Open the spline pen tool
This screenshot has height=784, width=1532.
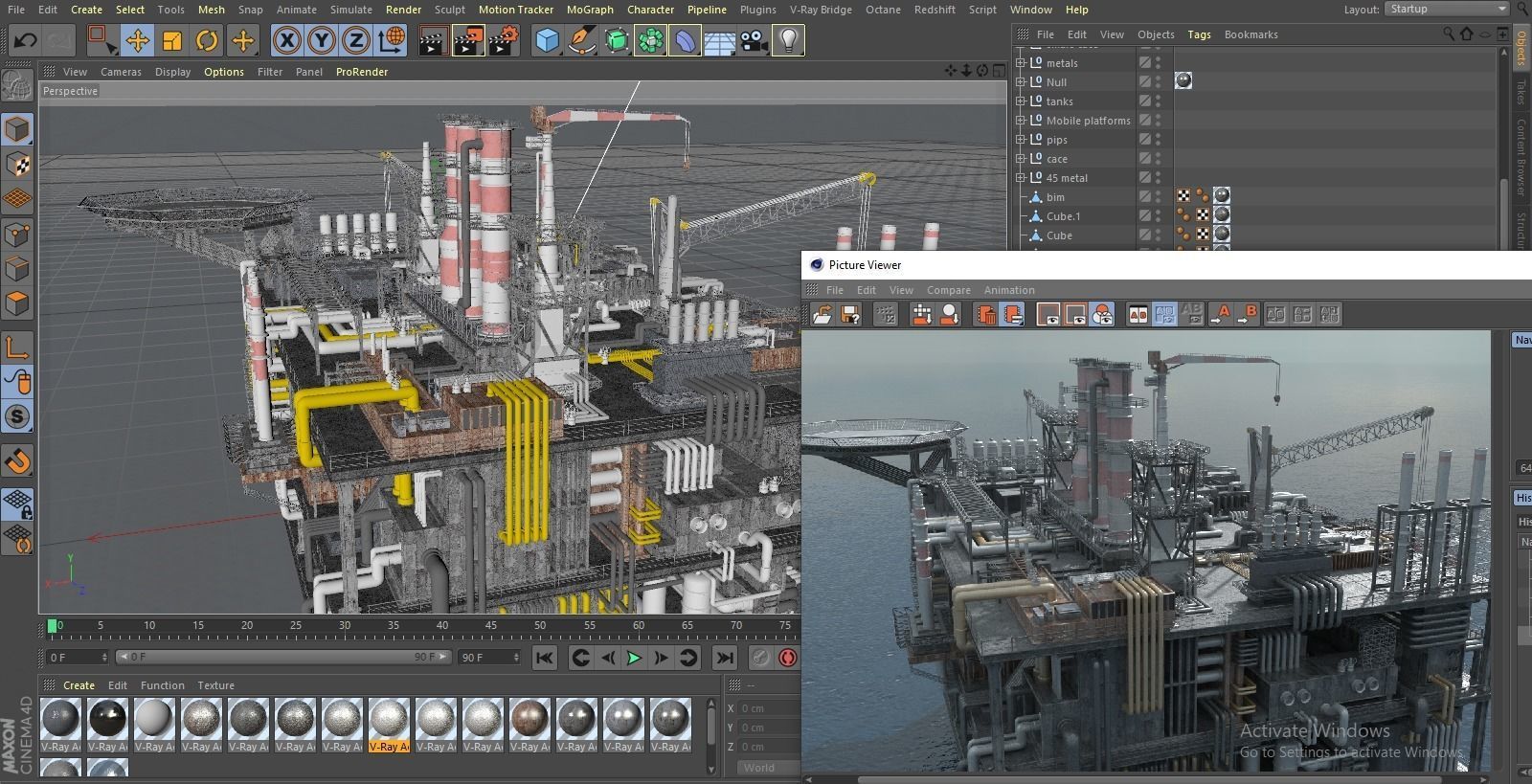[581, 40]
